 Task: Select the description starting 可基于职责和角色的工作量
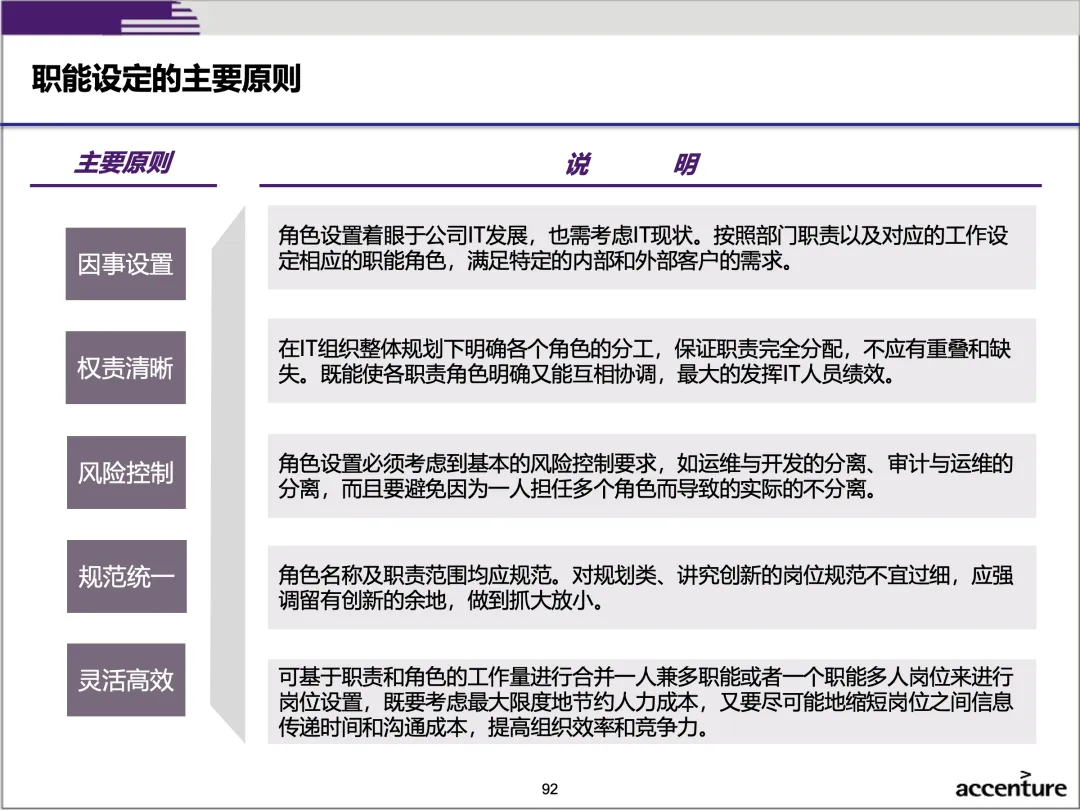(652, 701)
